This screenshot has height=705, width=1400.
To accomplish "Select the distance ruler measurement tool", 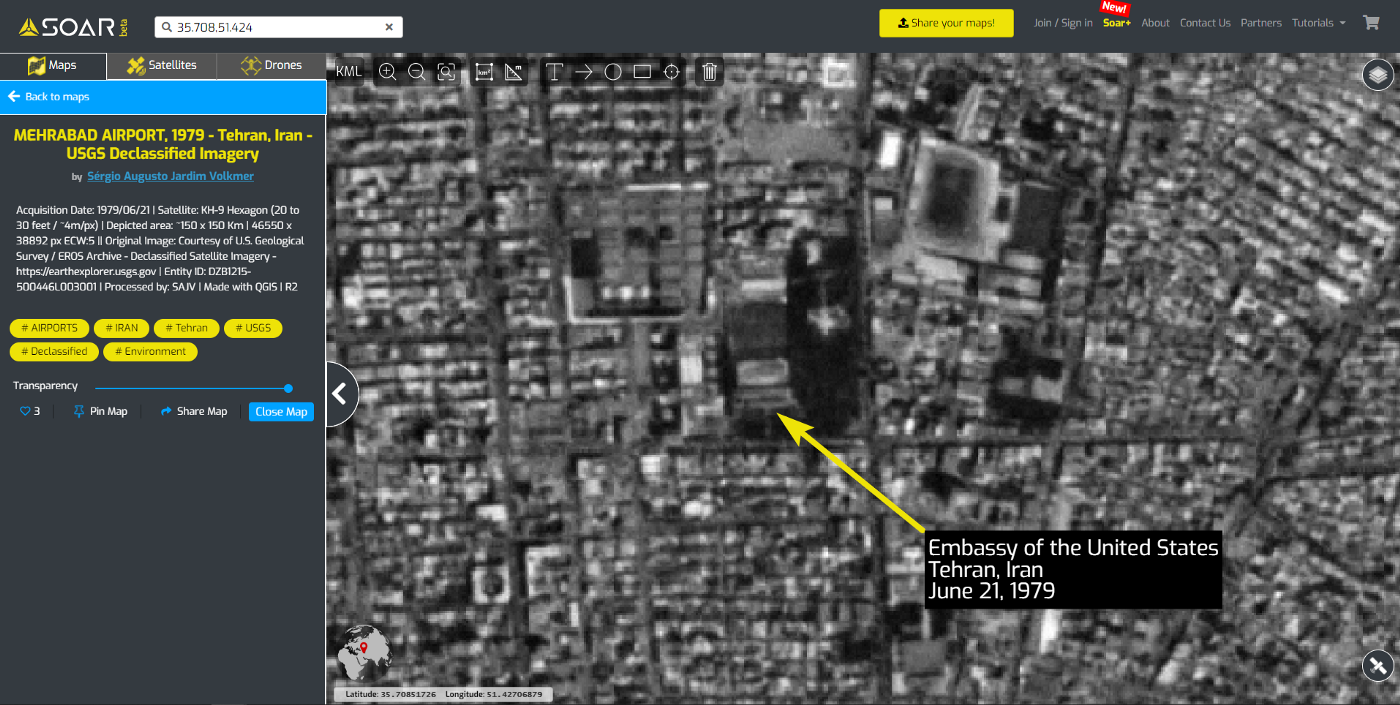I will click(514, 72).
